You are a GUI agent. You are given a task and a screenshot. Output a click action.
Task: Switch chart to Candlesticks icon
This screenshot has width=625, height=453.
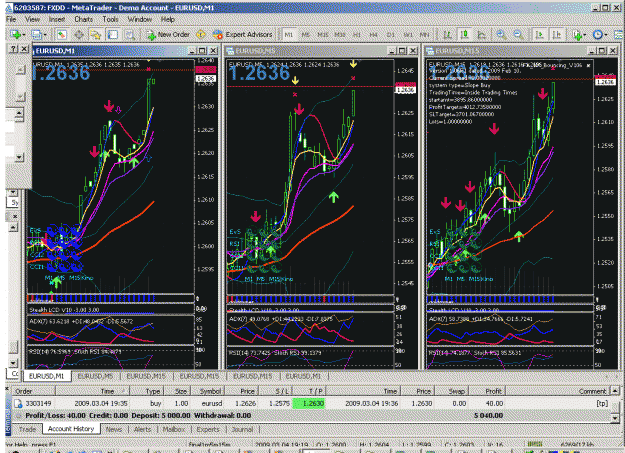pos(464,35)
